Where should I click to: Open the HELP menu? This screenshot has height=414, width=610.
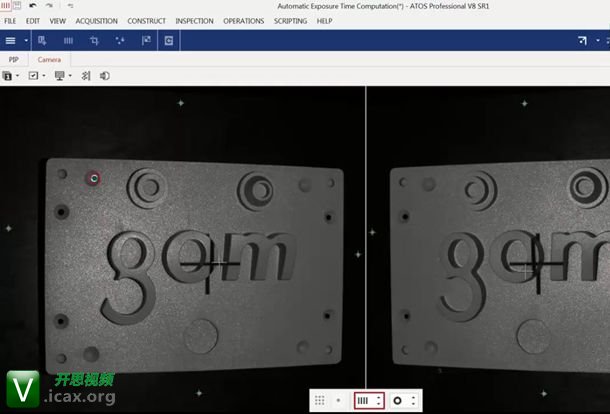pyautogui.click(x=324, y=21)
